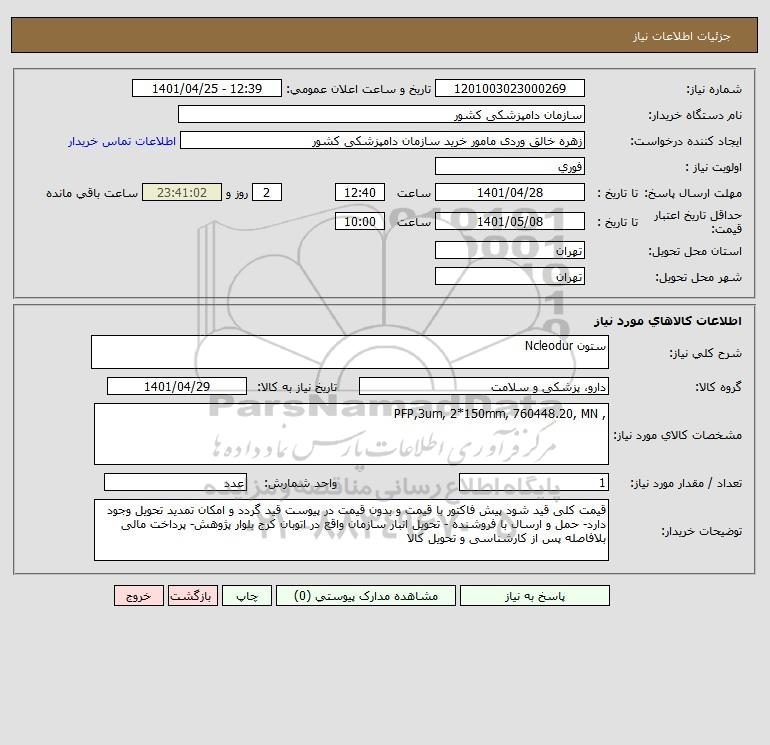Click the label شرح کلی نیاز

click(x=706, y=353)
